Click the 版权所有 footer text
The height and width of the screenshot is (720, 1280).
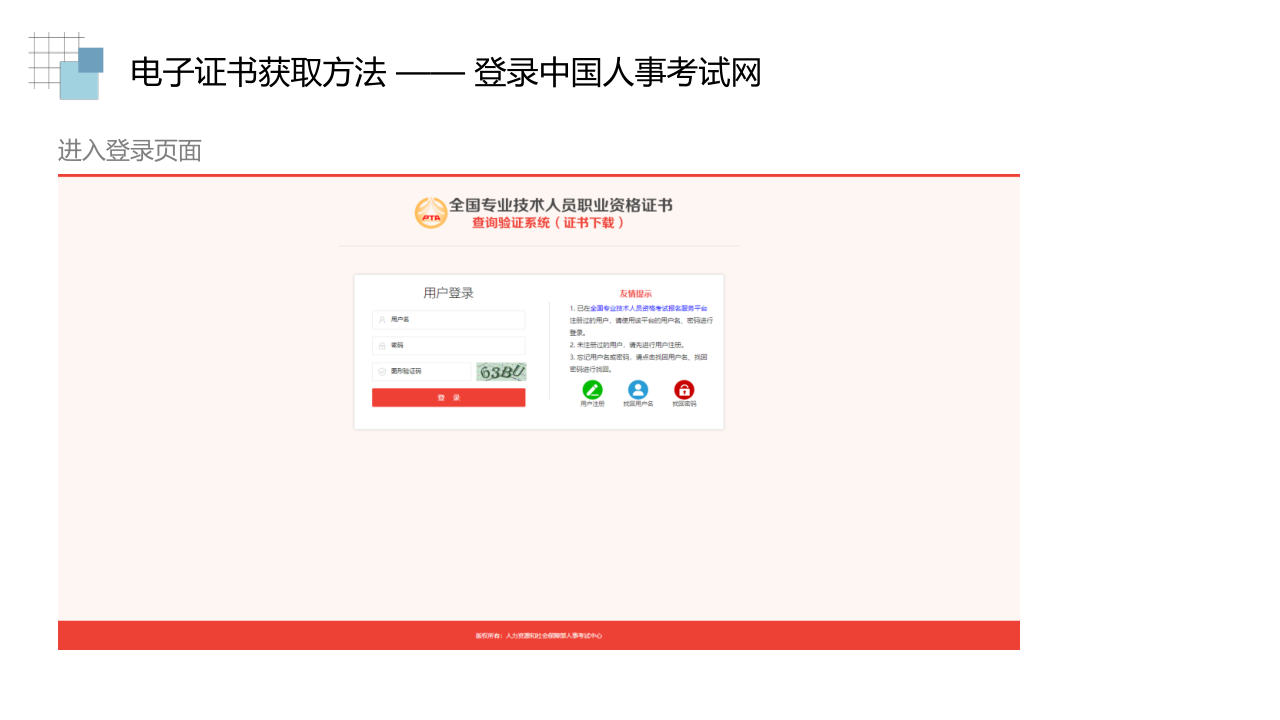click(x=539, y=635)
